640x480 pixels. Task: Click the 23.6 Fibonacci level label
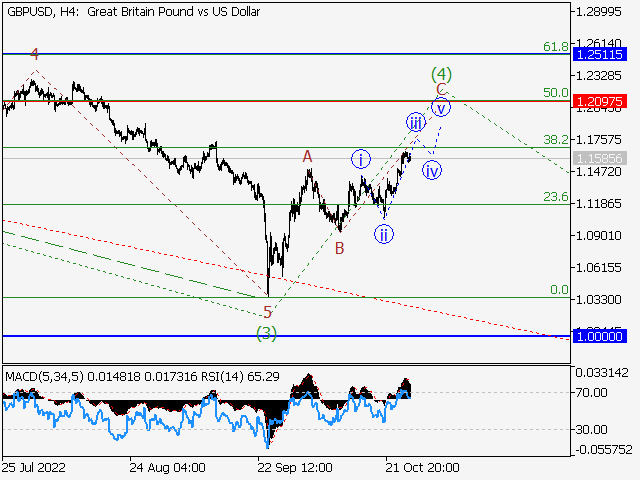[x=556, y=197]
